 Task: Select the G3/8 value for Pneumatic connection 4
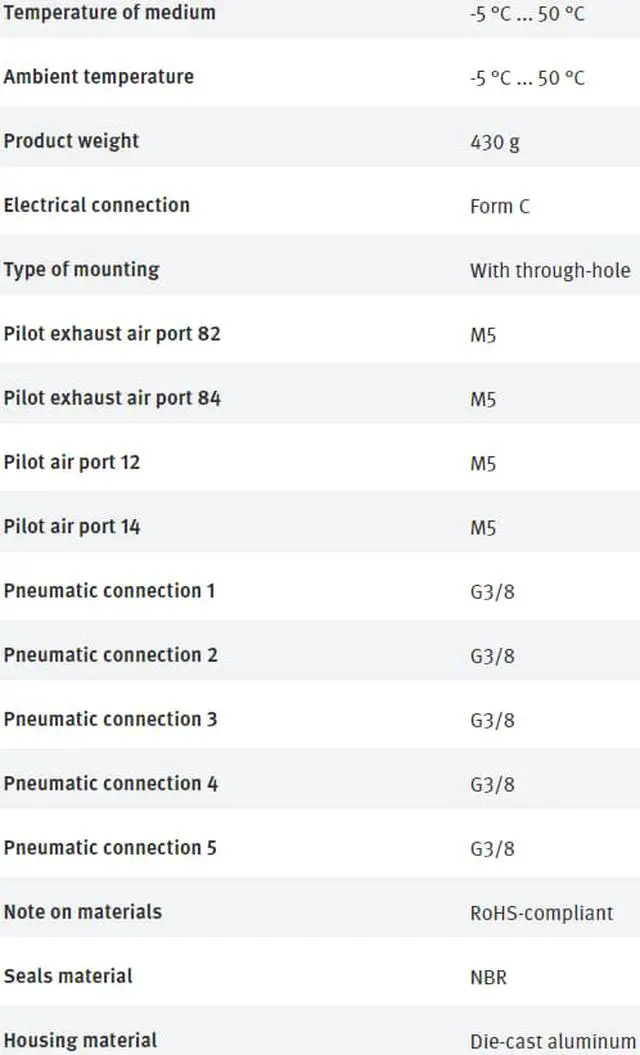pyautogui.click(x=492, y=784)
